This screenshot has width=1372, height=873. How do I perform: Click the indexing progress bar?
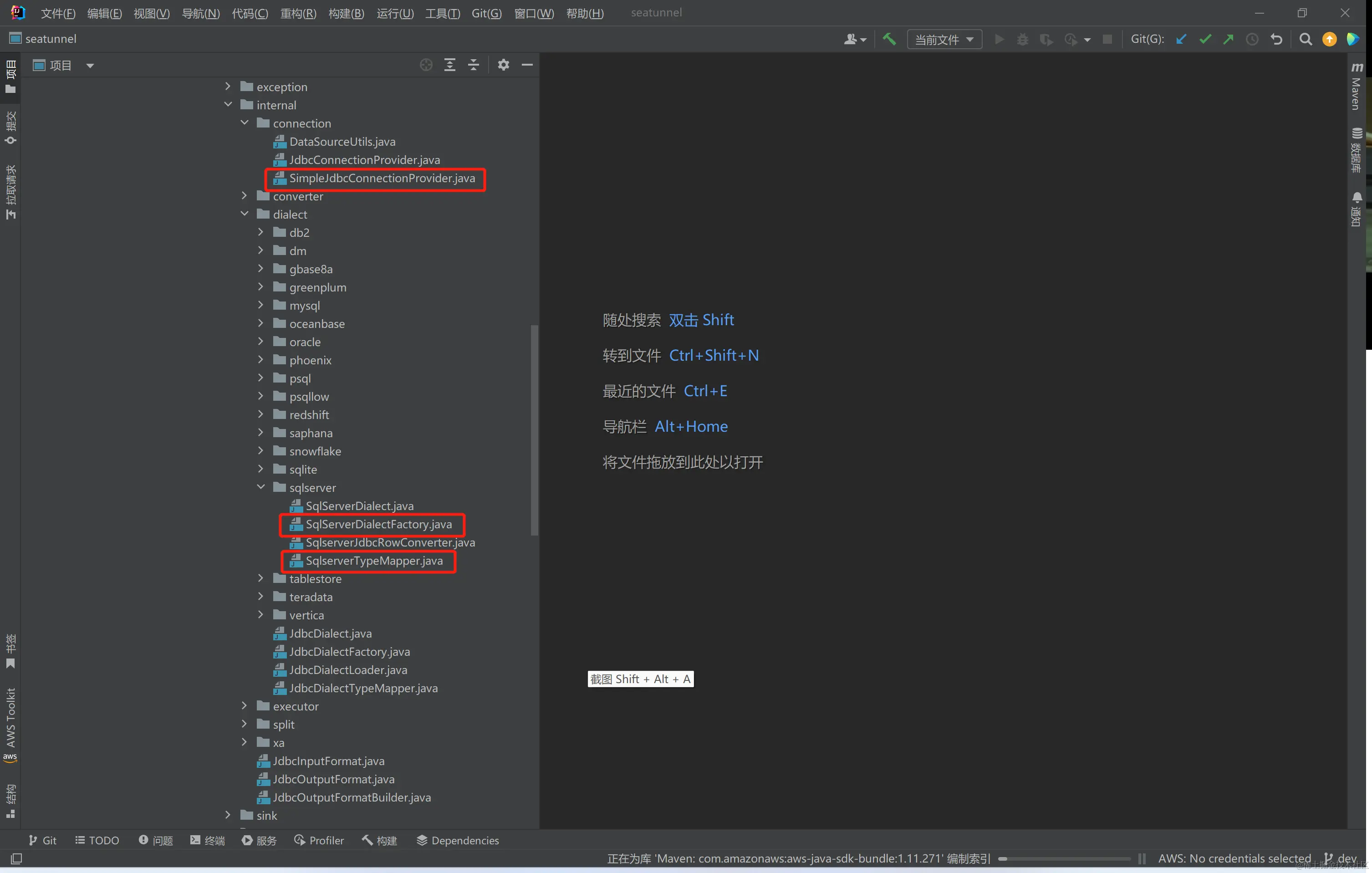(1064, 858)
